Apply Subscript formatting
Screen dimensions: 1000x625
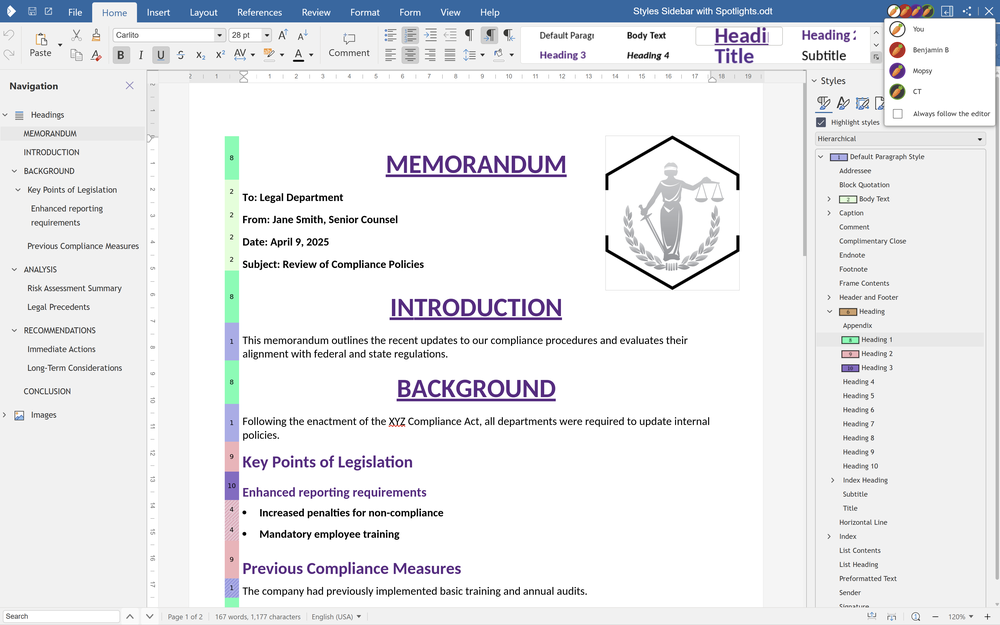pos(200,55)
